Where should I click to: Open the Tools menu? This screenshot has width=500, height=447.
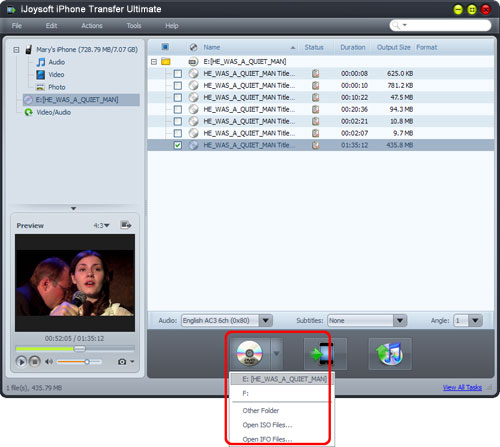point(134,26)
